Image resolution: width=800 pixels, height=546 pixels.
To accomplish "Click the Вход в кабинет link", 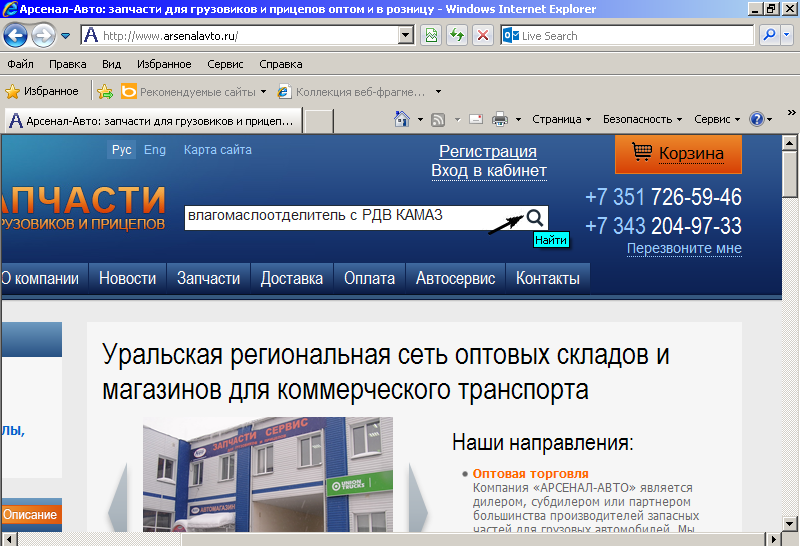I will (x=489, y=171).
